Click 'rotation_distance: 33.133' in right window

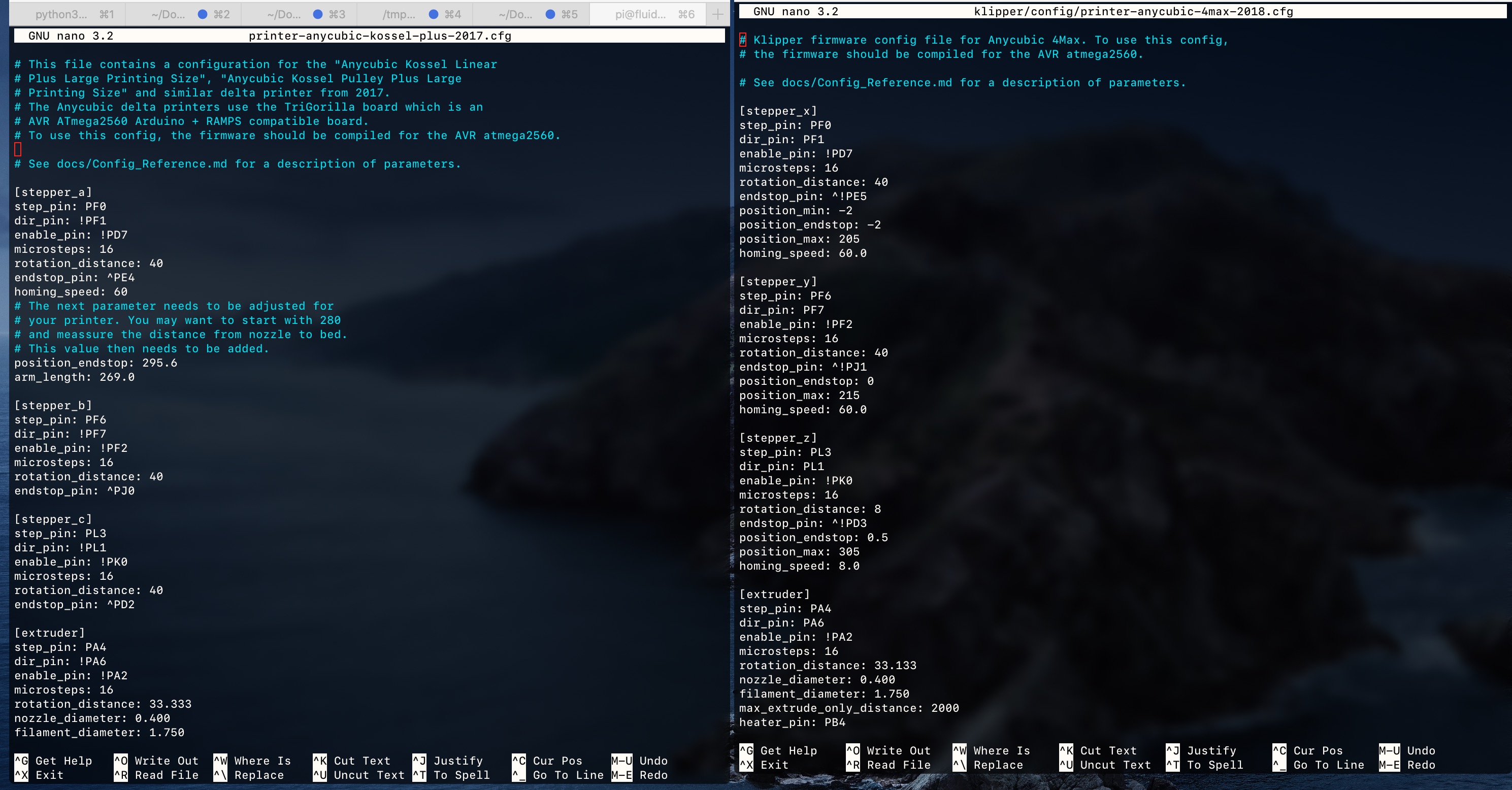pos(828,666)
